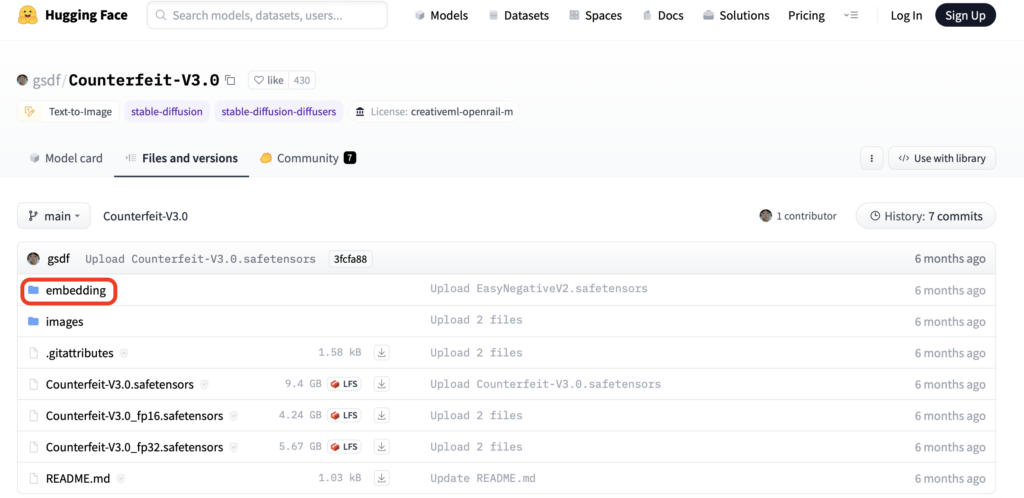Image resolution: width=1024 pixels, height=498 pixels.
Task: Copy the model name with the copy icon
Action: tap(231, 80)
